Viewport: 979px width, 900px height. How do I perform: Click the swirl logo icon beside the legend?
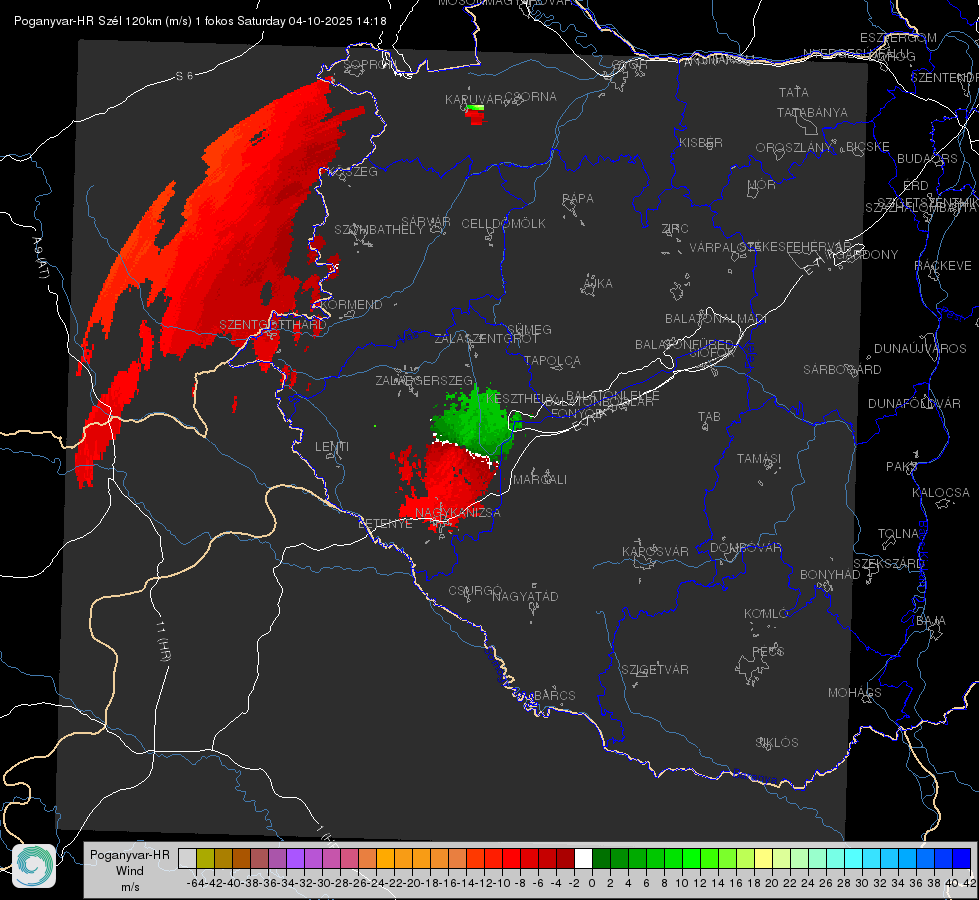coord(34,866)
